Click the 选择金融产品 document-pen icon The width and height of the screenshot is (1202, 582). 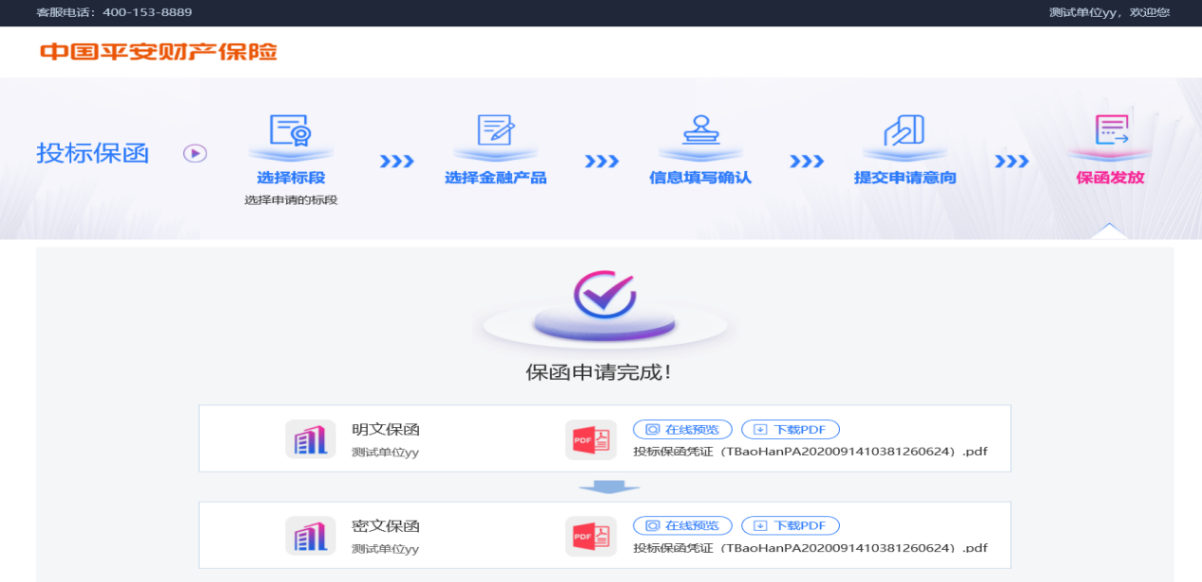click(495, 131)
